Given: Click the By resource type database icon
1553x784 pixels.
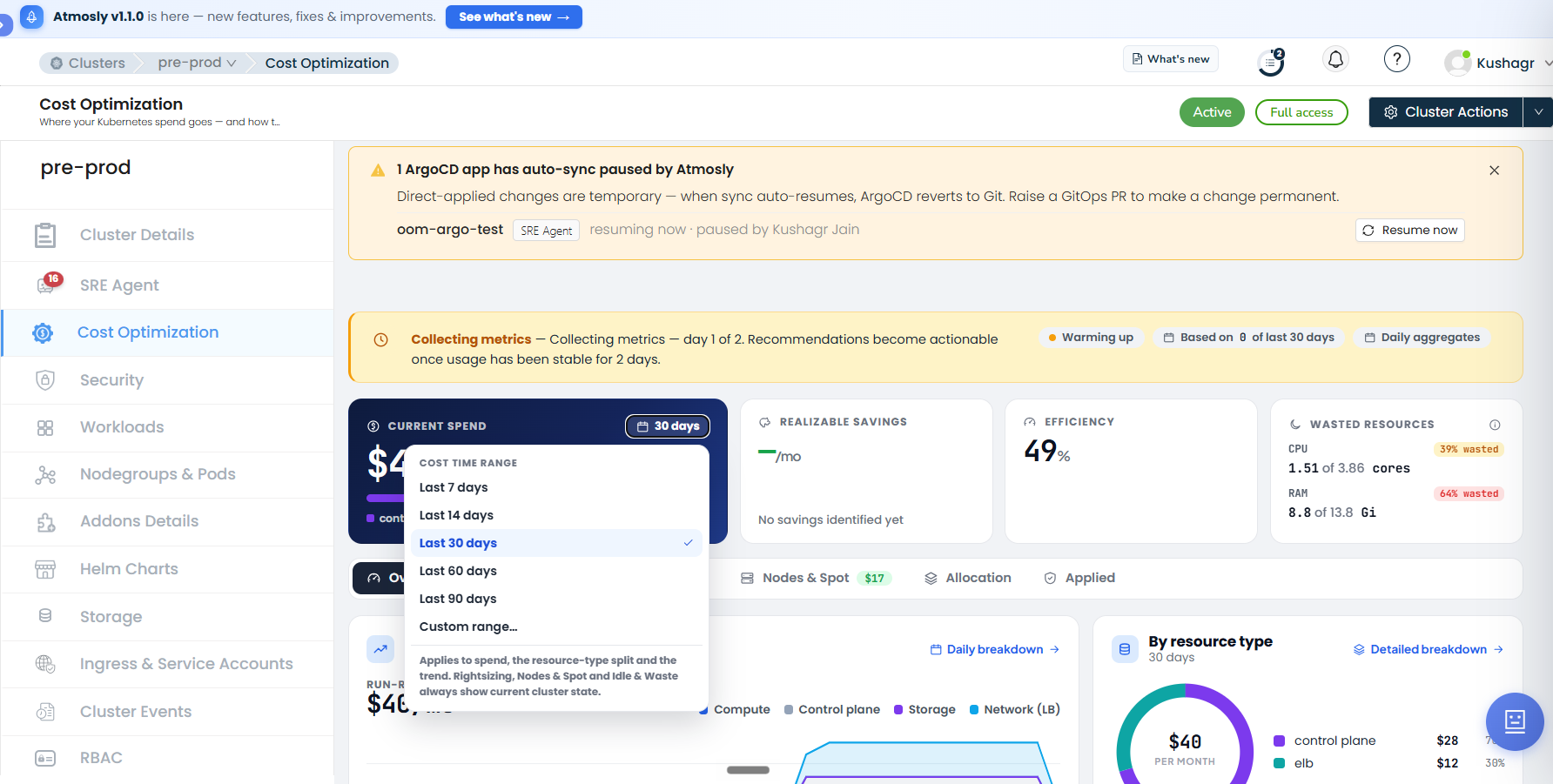Looking at the screenshot, I should point(1125,649).
